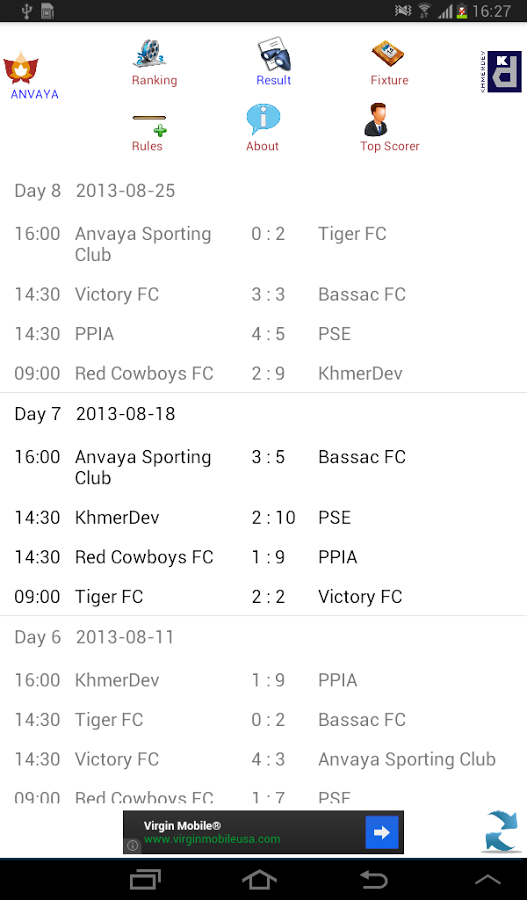Tap the Android home button
Viewport: 527px width, 900px height.
pos(259,879)
